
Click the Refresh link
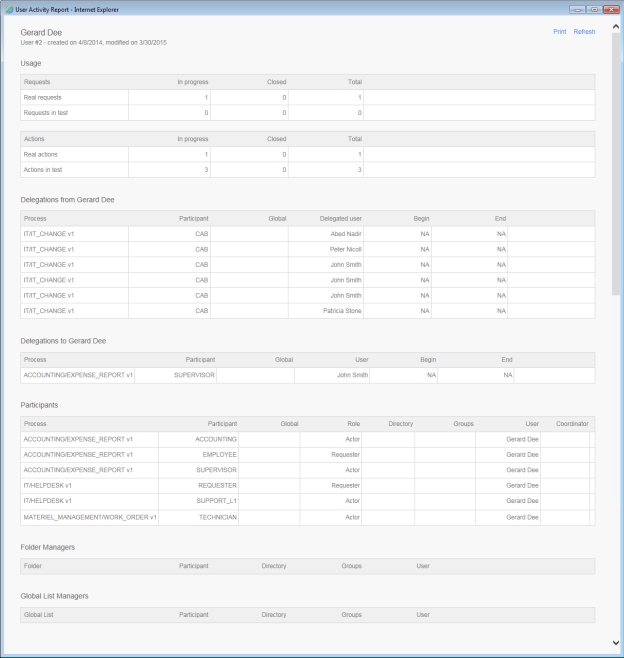point(584,32)
